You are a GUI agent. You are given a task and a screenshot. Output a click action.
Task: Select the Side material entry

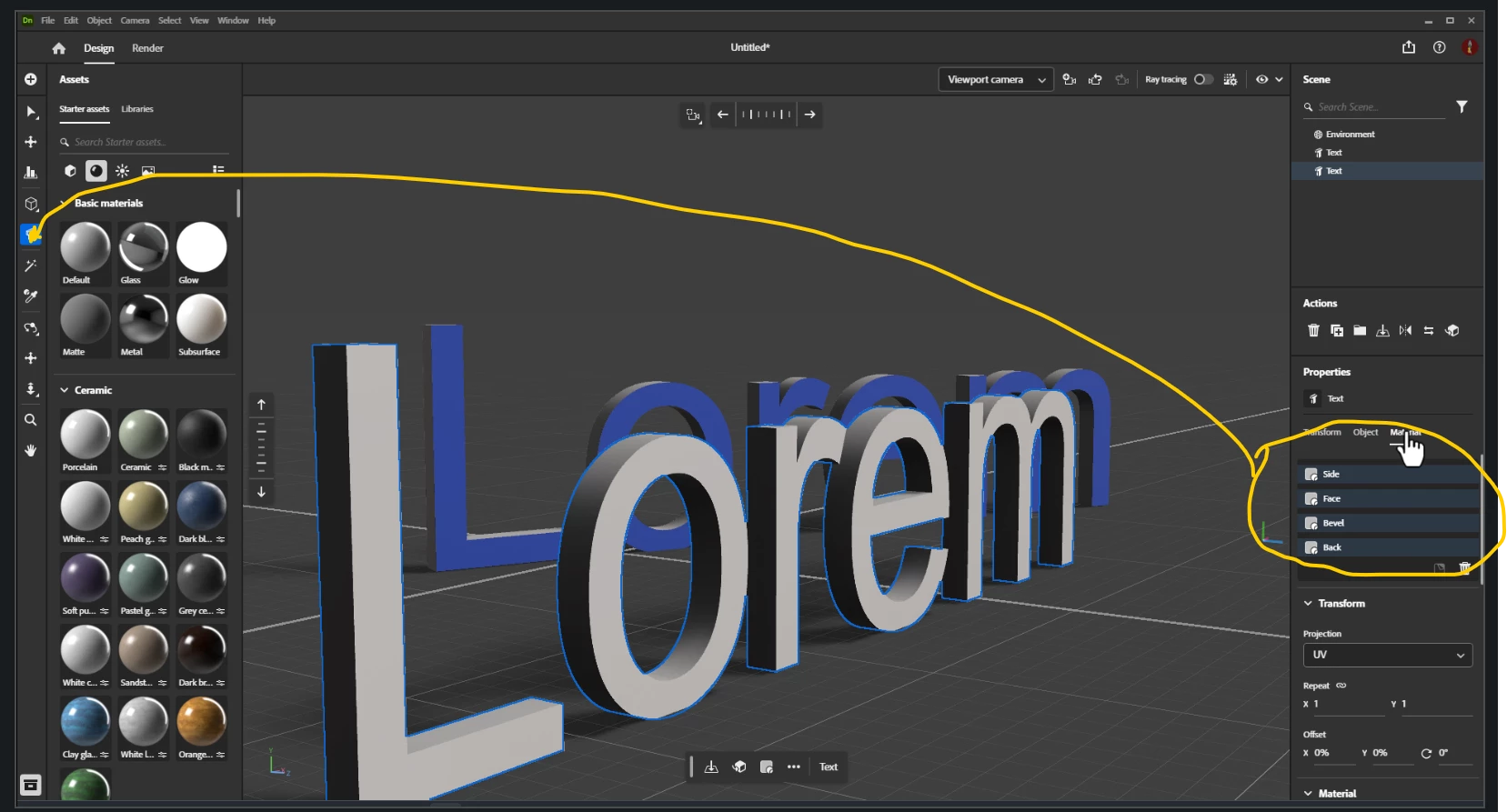[x=1388, y=474]
